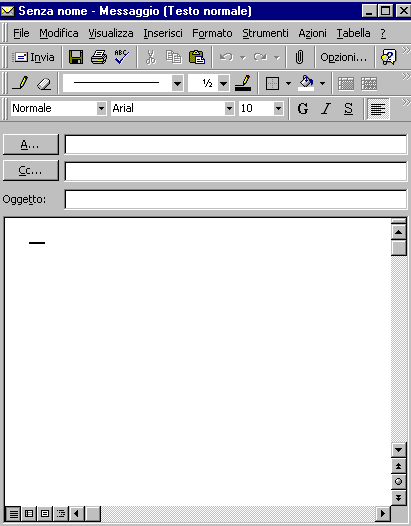The image size is (411, 526).
Task: Expand the Normale style dropdown
Action: pos(101,108)
